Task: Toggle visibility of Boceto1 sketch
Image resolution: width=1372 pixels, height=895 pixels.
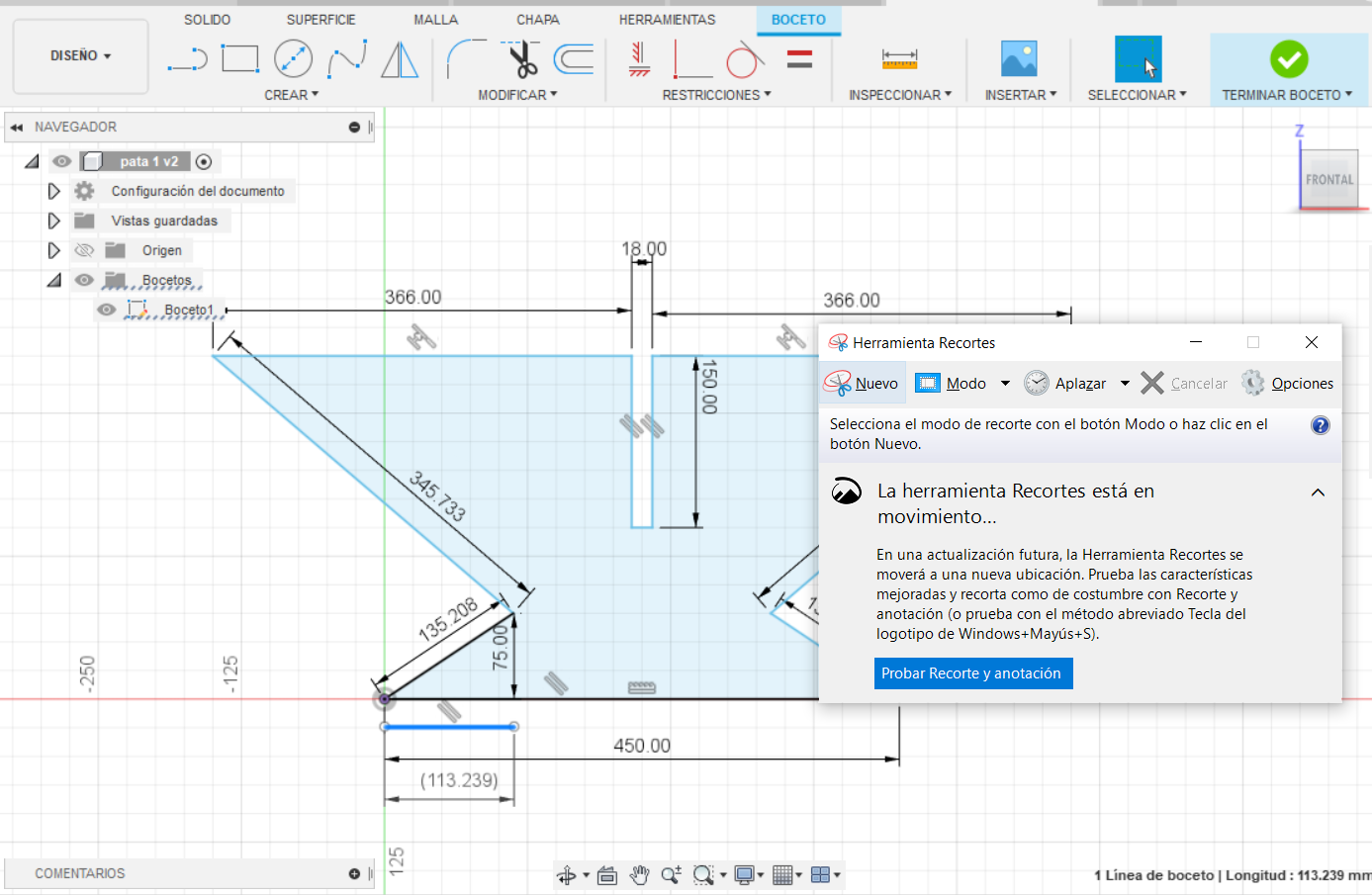Action: (107, 310)
